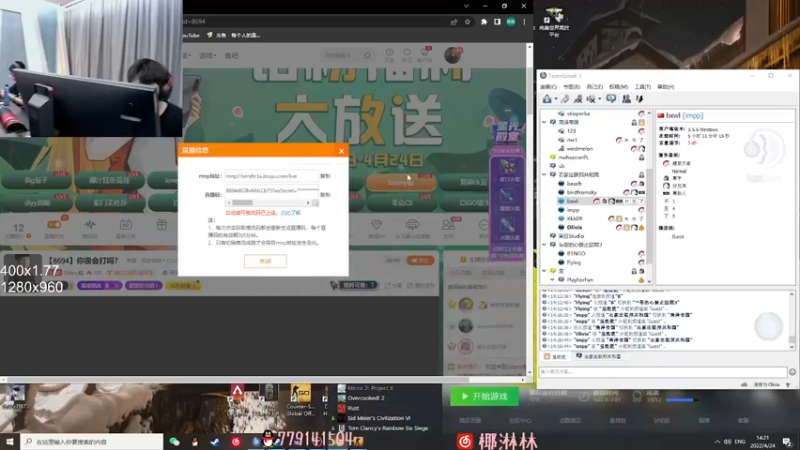Image resolution: width=800 pixels, height=450 pixels.
Task: Click Windows taskbar search box
Action: click(92, 441)
